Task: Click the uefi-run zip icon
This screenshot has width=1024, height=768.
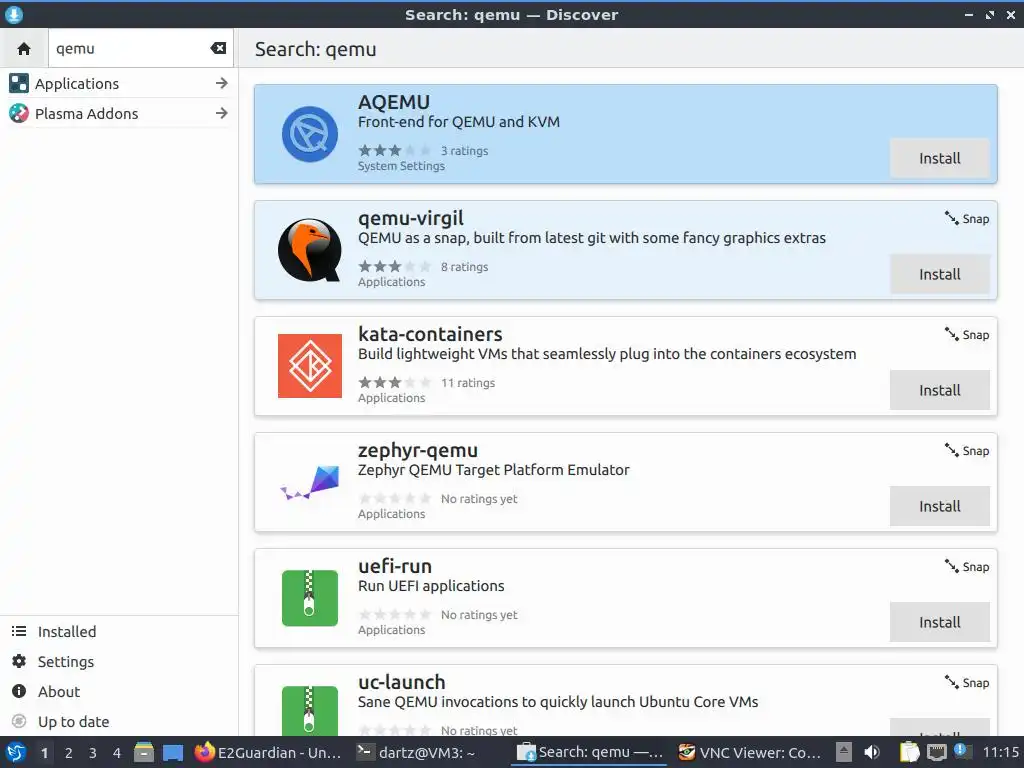Action: [310, 598]
